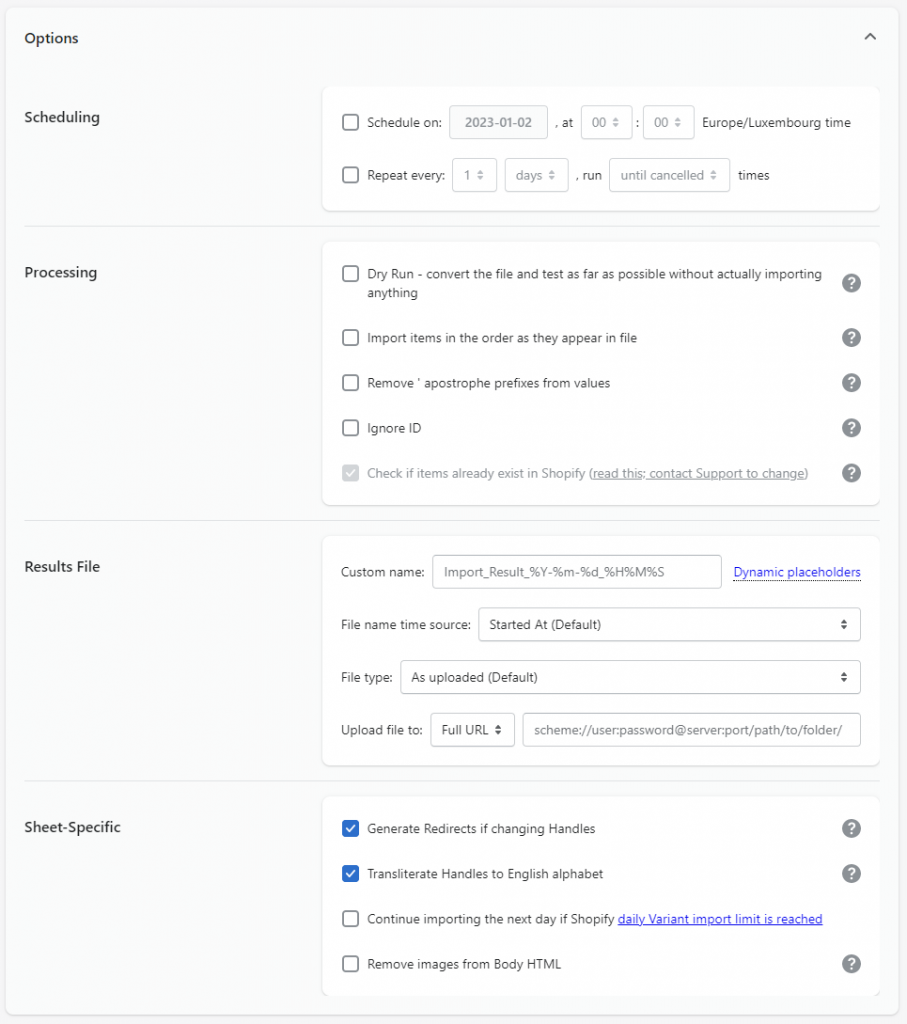Open help for removing apostrophe prefixes

(851, 383)
